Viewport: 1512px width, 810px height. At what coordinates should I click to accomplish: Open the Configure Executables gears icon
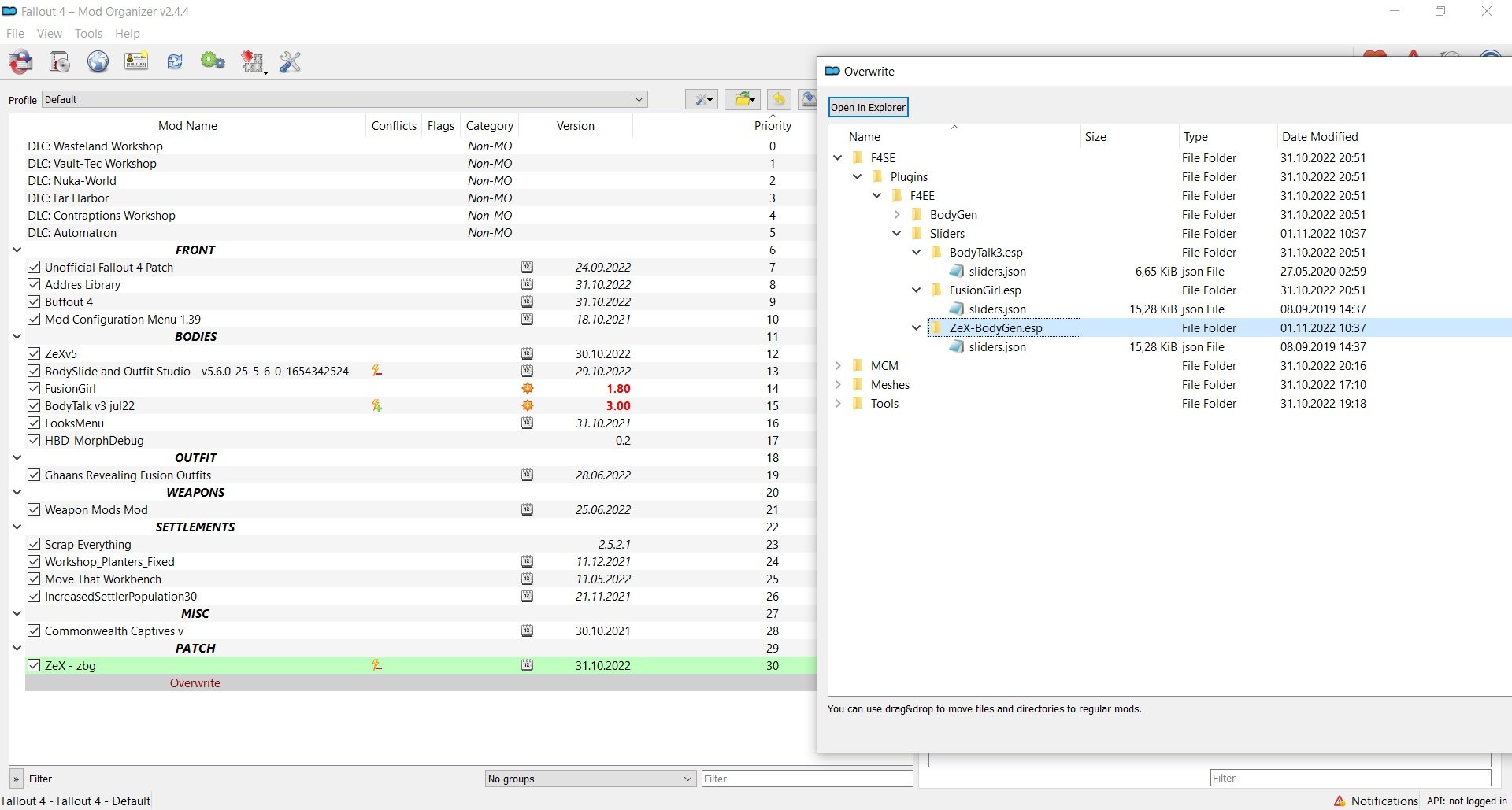pos(213,61)
